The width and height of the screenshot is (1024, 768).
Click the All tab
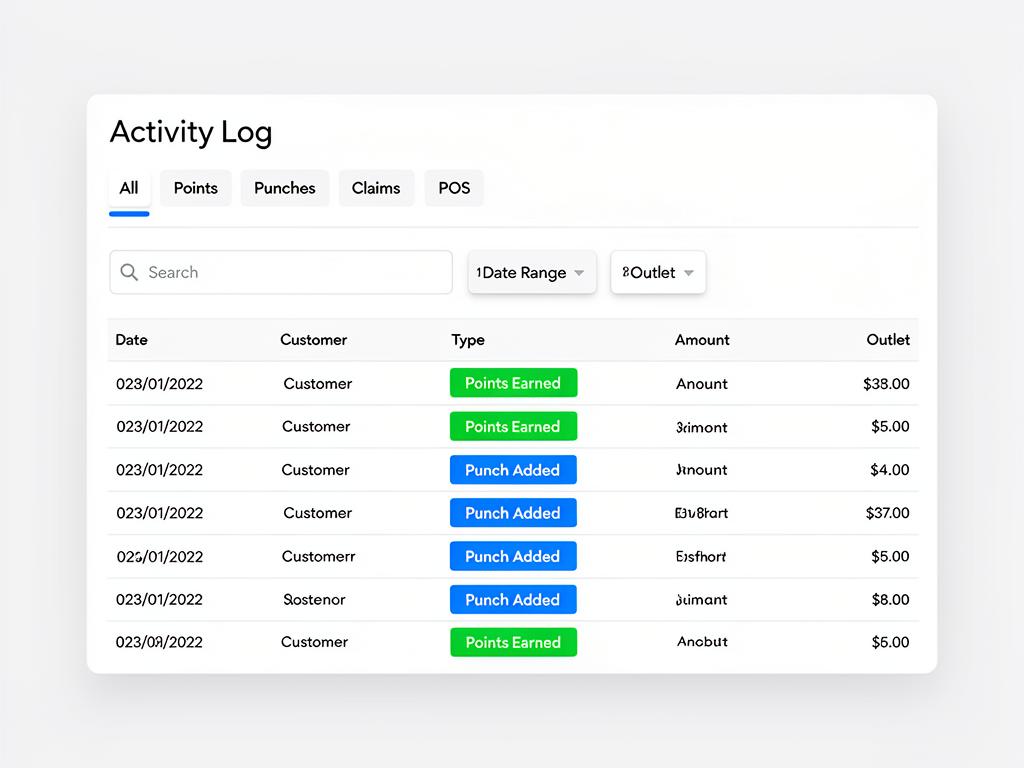coord(129,188)
